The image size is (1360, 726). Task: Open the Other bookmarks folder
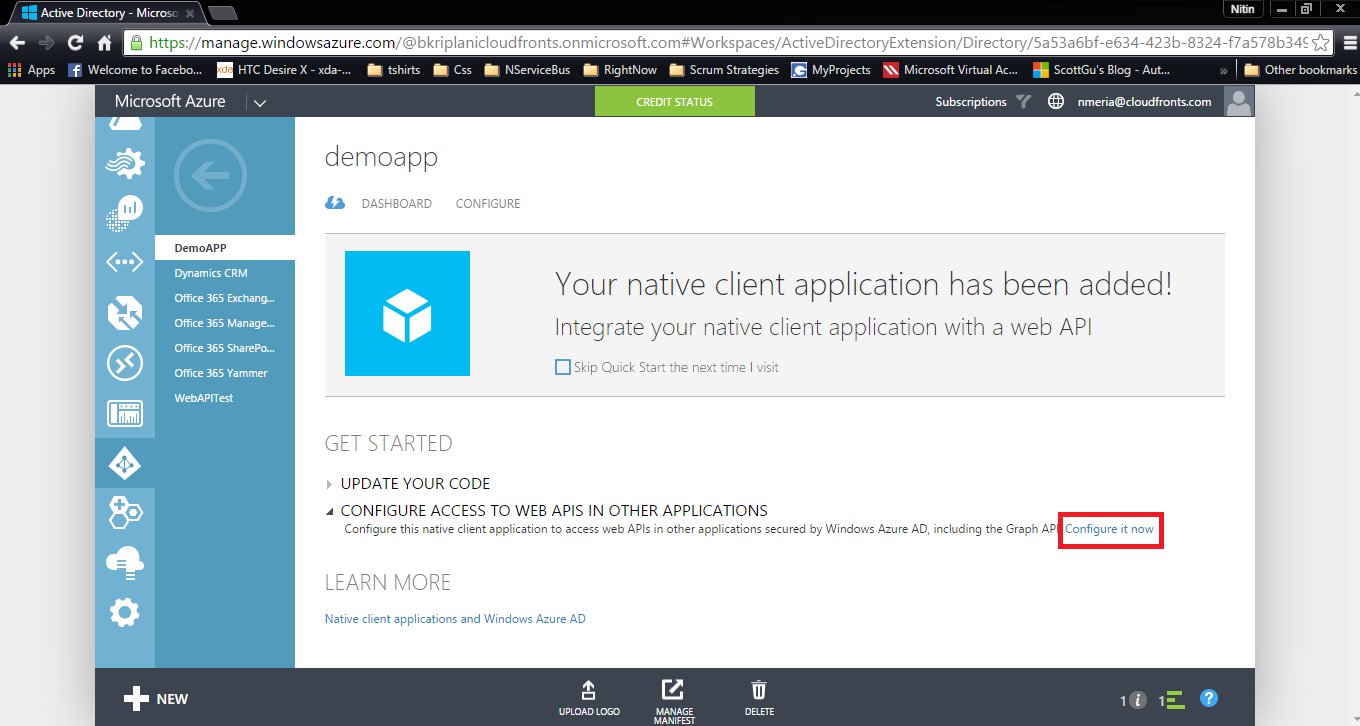(1300, 70)
